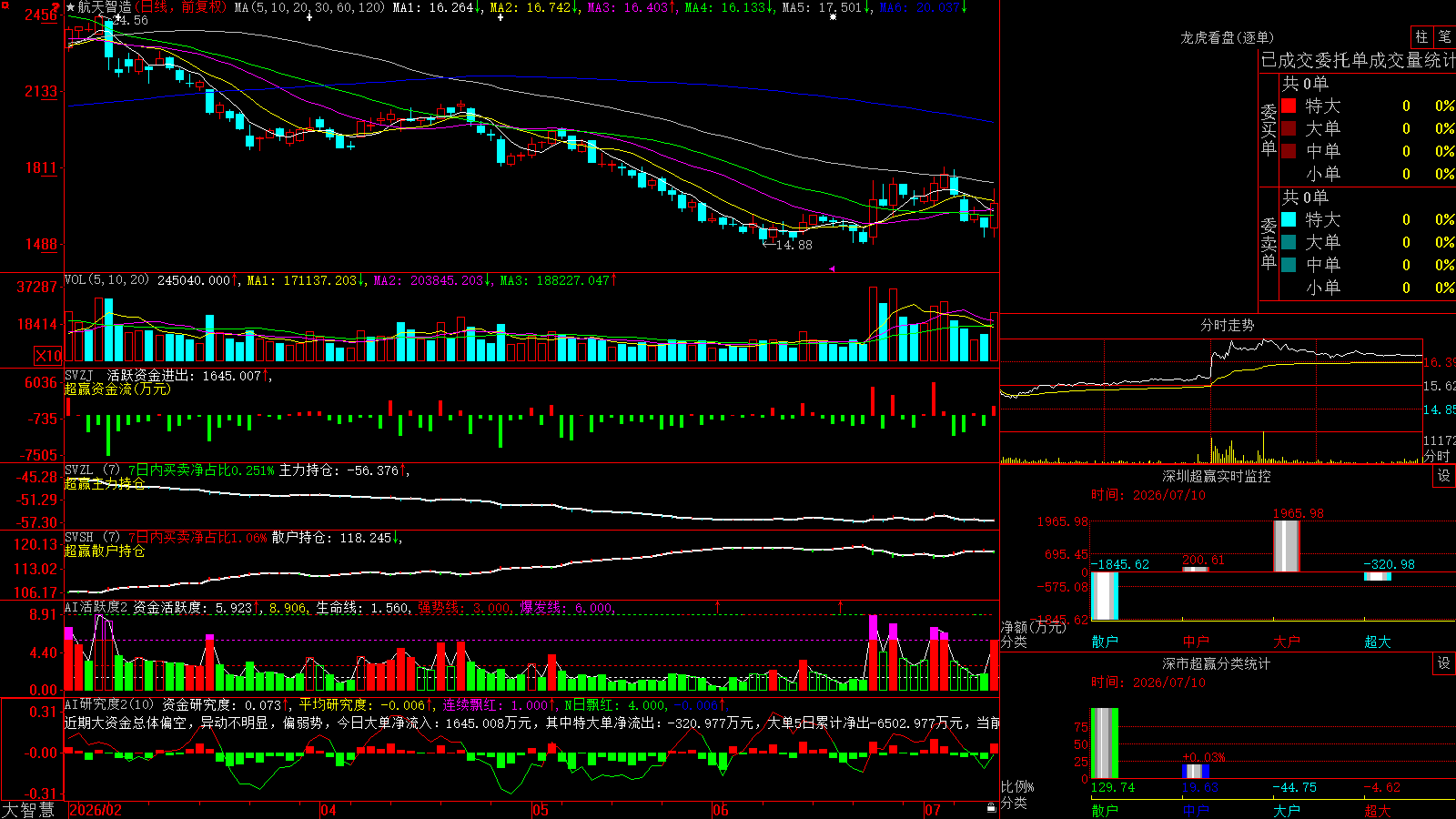Select 大户 category in 深圳超赢实时监控
This screenshot has height=819, width=1456.
pos(1287,642)
